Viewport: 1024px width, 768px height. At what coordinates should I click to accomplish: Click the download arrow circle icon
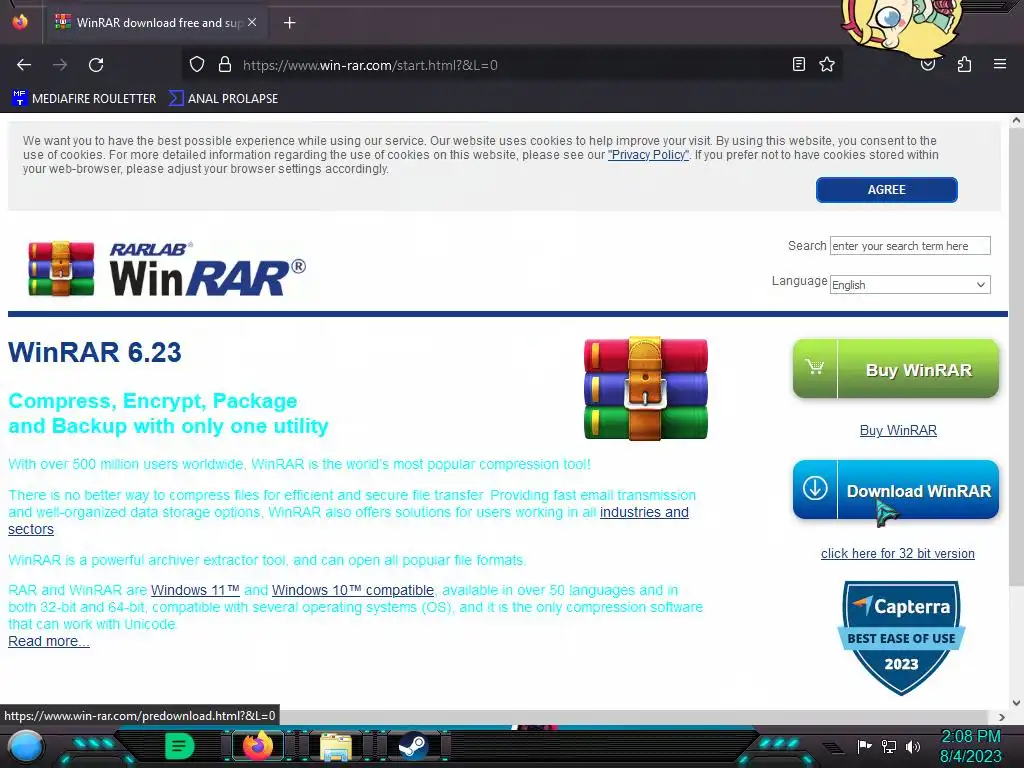click(815, 488)
